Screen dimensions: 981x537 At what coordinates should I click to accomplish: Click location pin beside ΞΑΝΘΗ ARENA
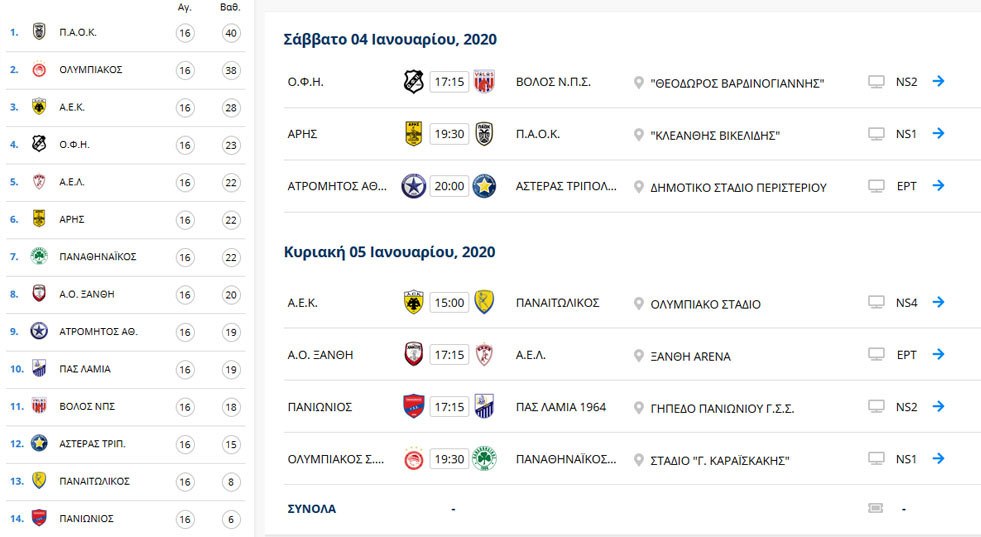pyautogui.click(x=638, y=356)
